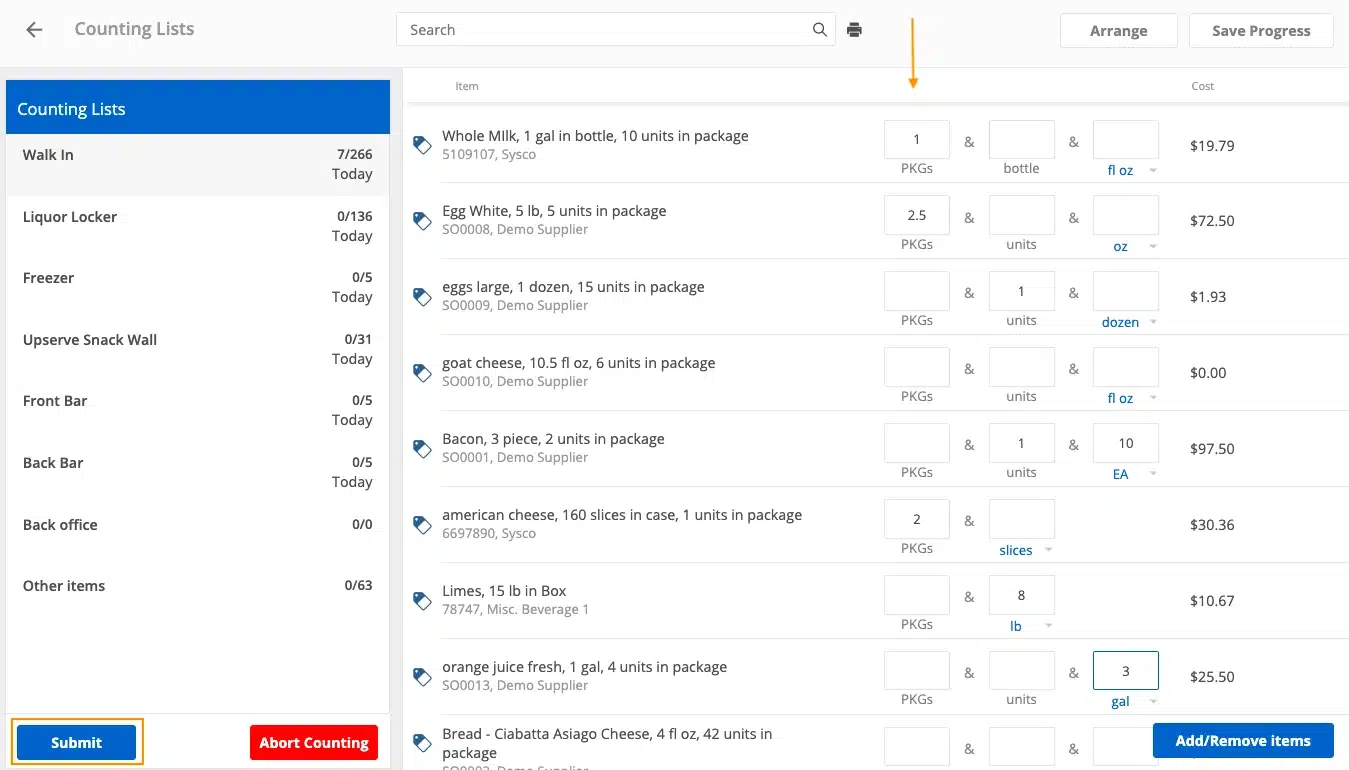
Task: Open the fl oz unit dropdown for Whole Milk
Action: tap(1126, 170)
